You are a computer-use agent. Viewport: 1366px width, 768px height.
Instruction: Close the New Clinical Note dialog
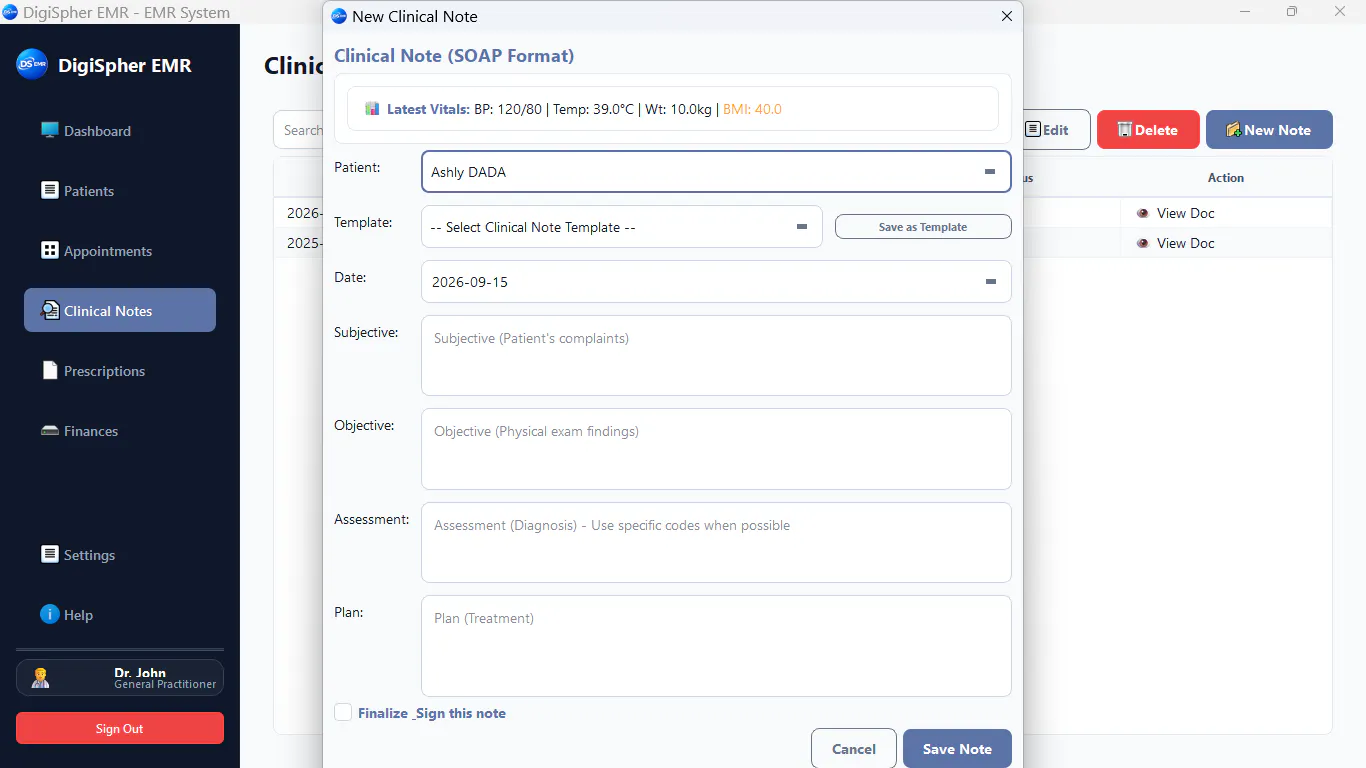[1007, 16]
